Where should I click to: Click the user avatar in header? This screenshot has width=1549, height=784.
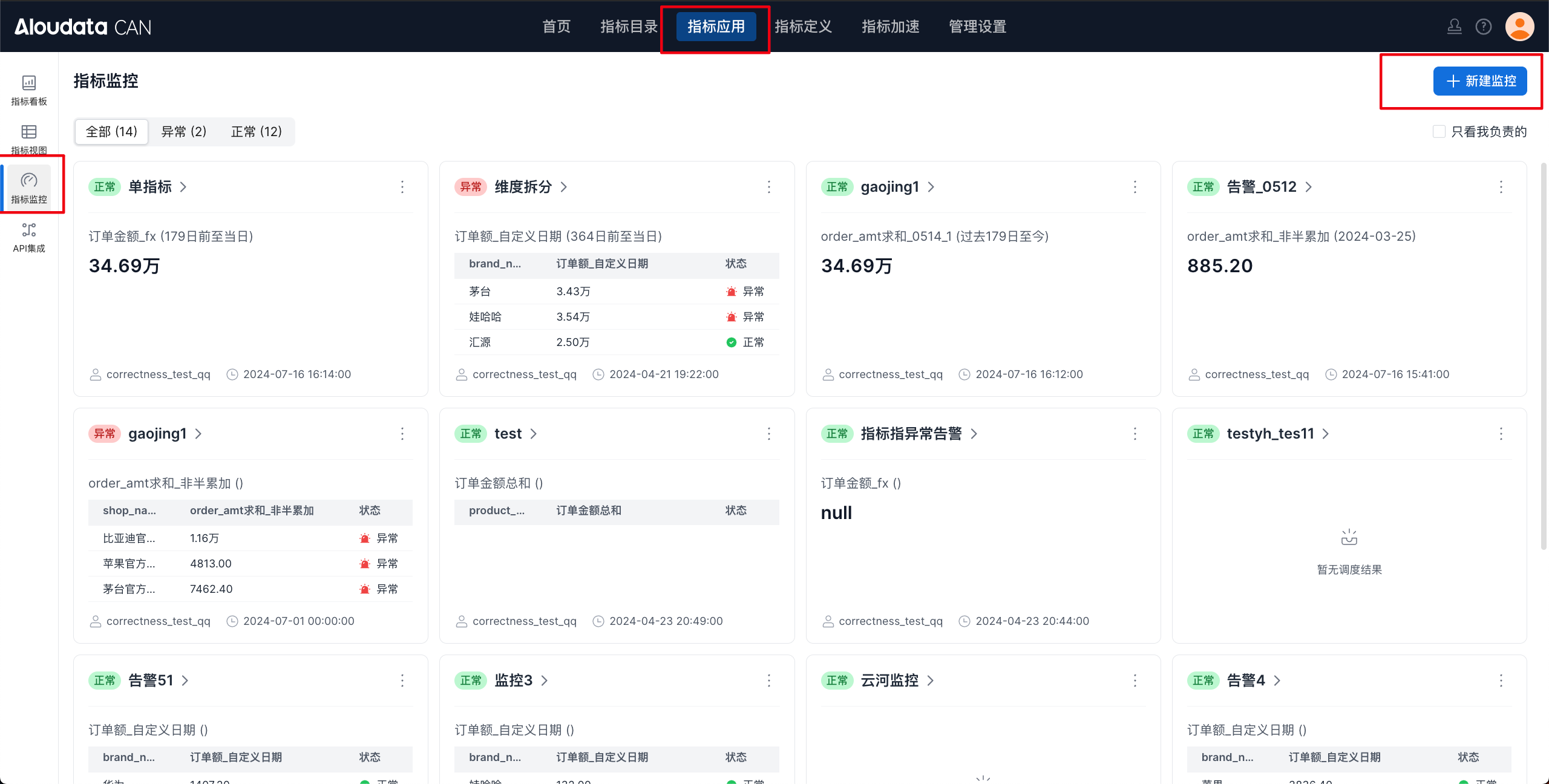click(1519, 27)
